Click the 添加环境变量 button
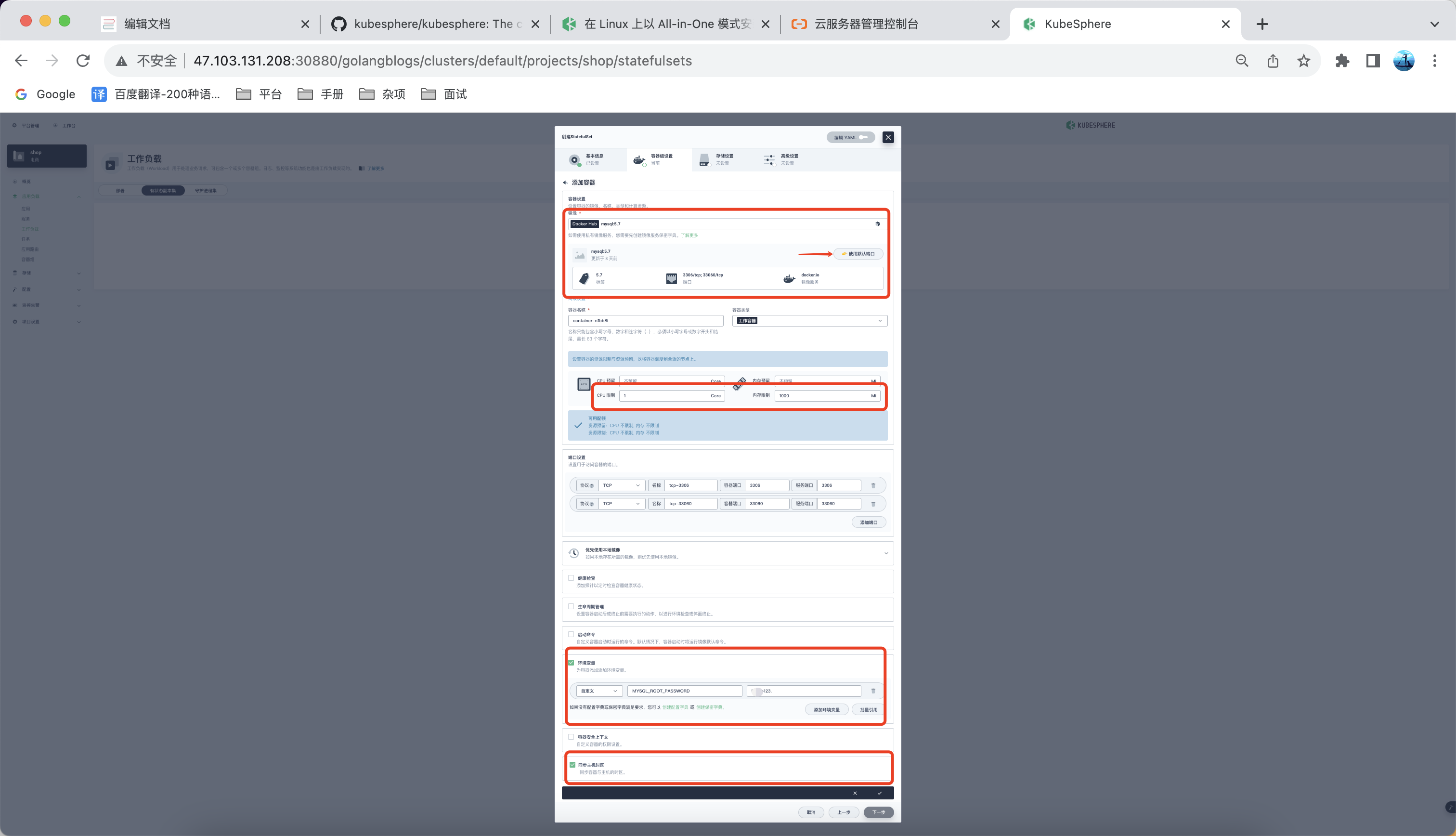This screenshot has height=836, width=1456. [826, 710]
